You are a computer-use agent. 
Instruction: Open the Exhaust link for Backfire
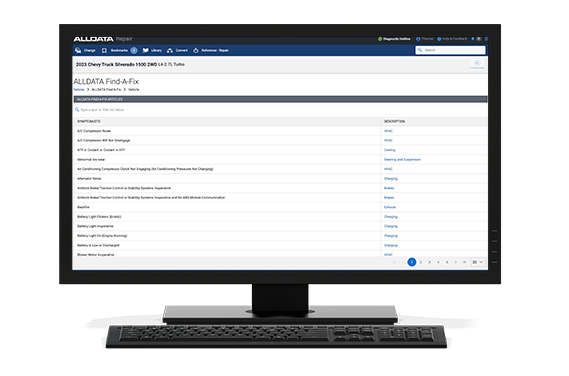(390, 207)
